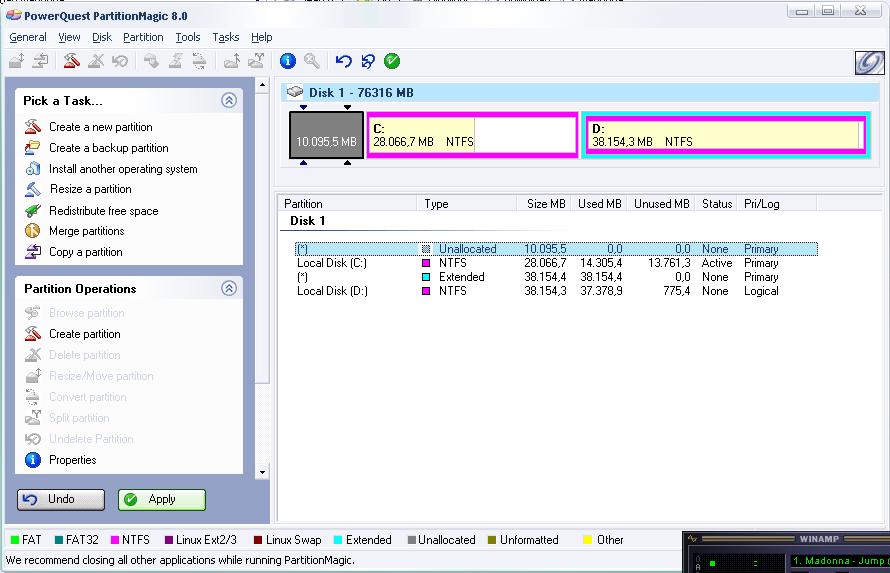This screenshot has width=890, height=573.
Task: Click the blue Properties info toolbar icon
Action: pyautogui.click(x=288, y=61)
